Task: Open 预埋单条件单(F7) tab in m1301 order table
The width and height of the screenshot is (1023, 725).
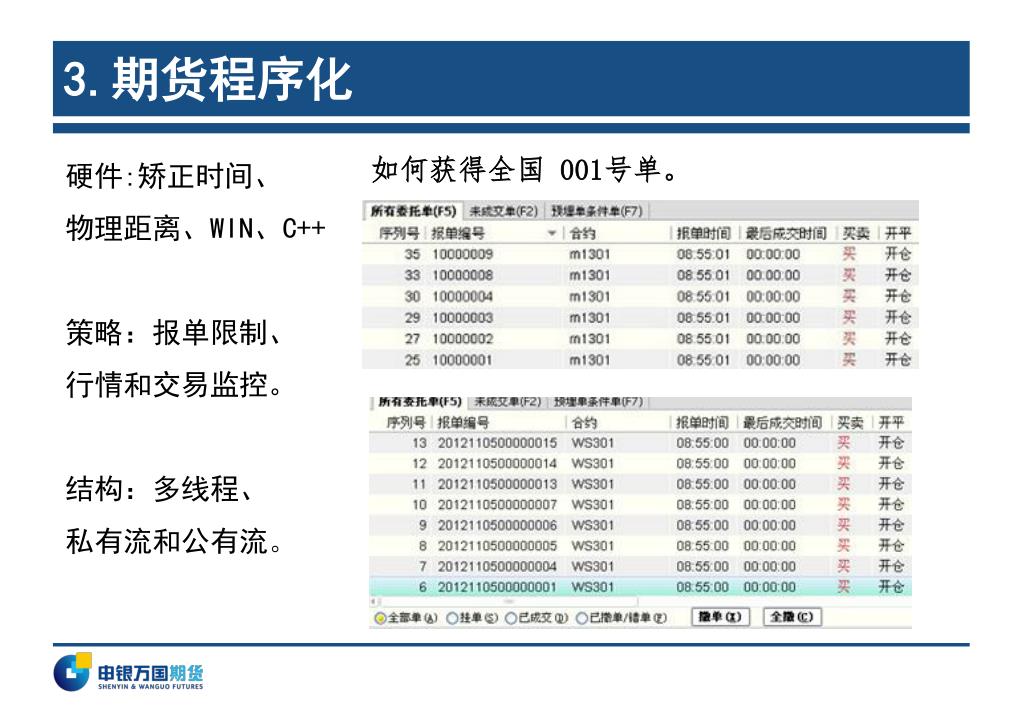Action: (596, 211)
